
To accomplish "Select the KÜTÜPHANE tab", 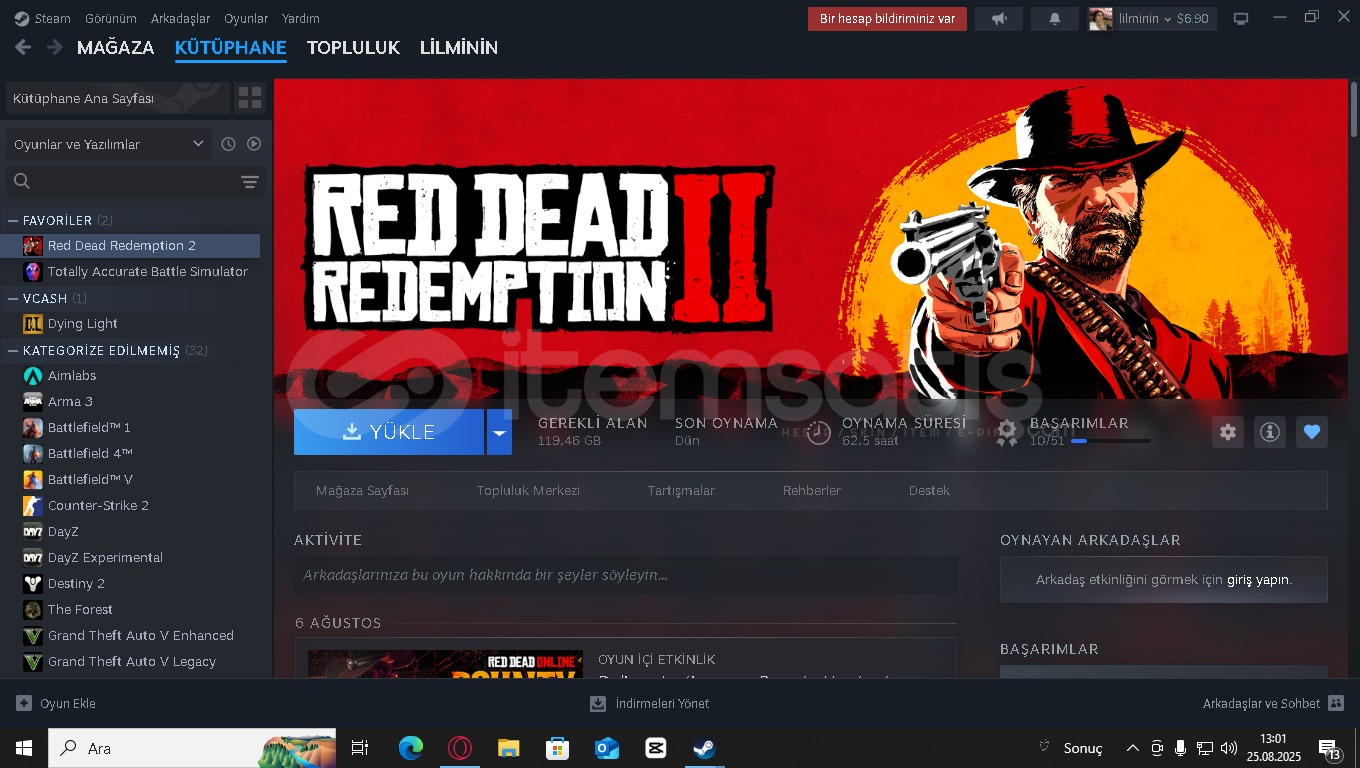I will (x=231, y=47).
